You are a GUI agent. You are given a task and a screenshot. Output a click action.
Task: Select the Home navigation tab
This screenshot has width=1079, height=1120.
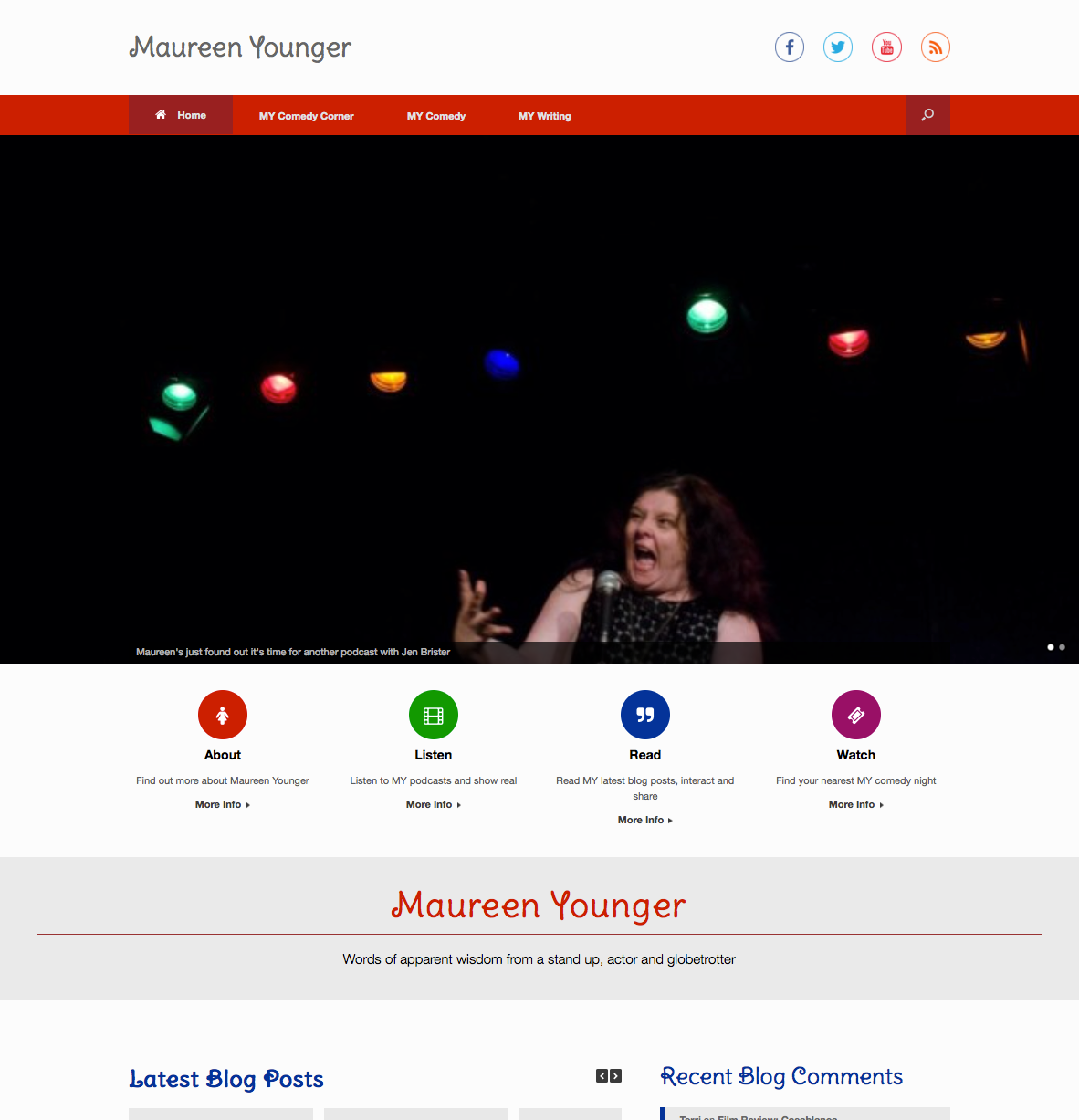coord(181,115)
